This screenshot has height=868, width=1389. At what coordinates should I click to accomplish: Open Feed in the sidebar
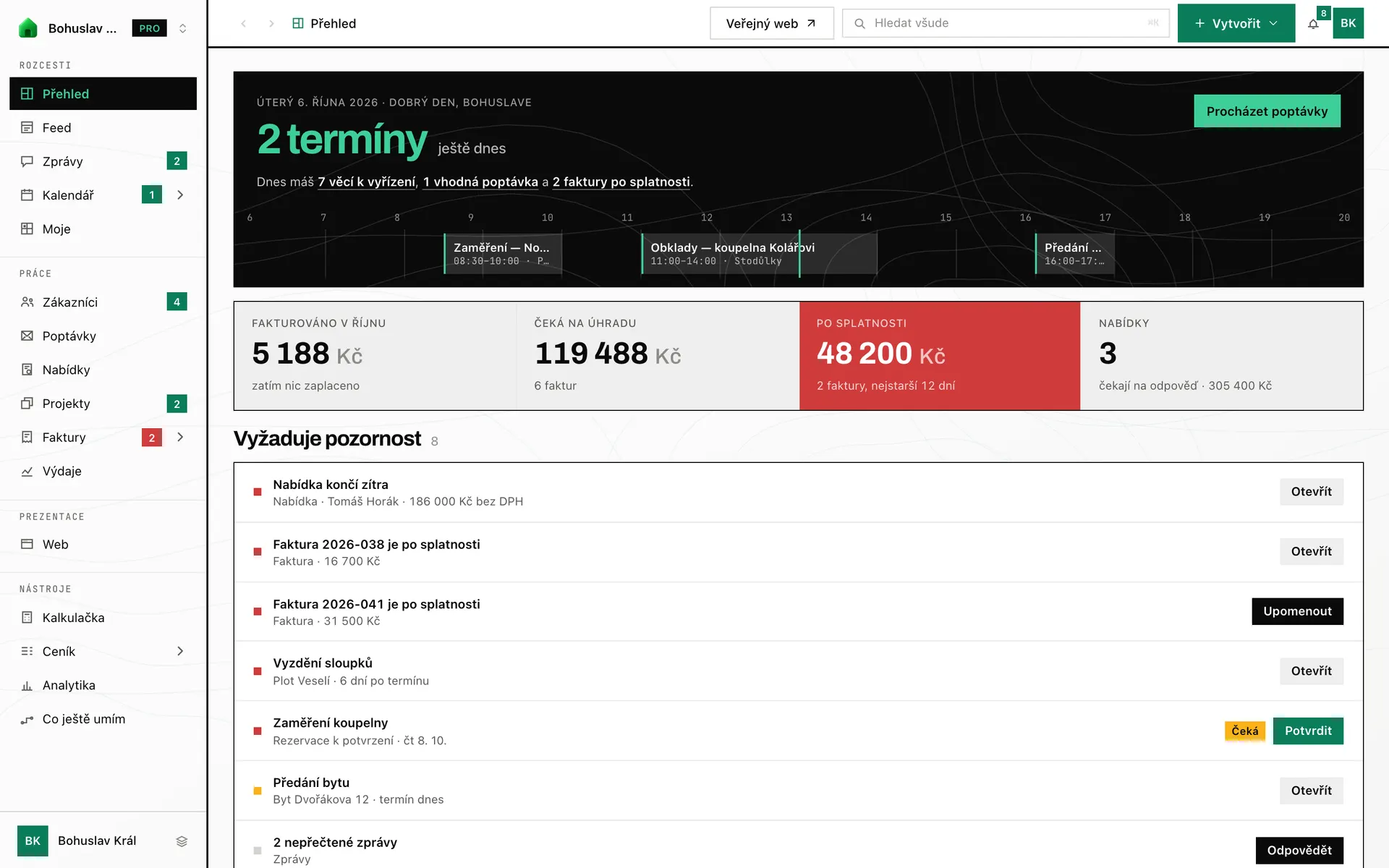point(103,127)
